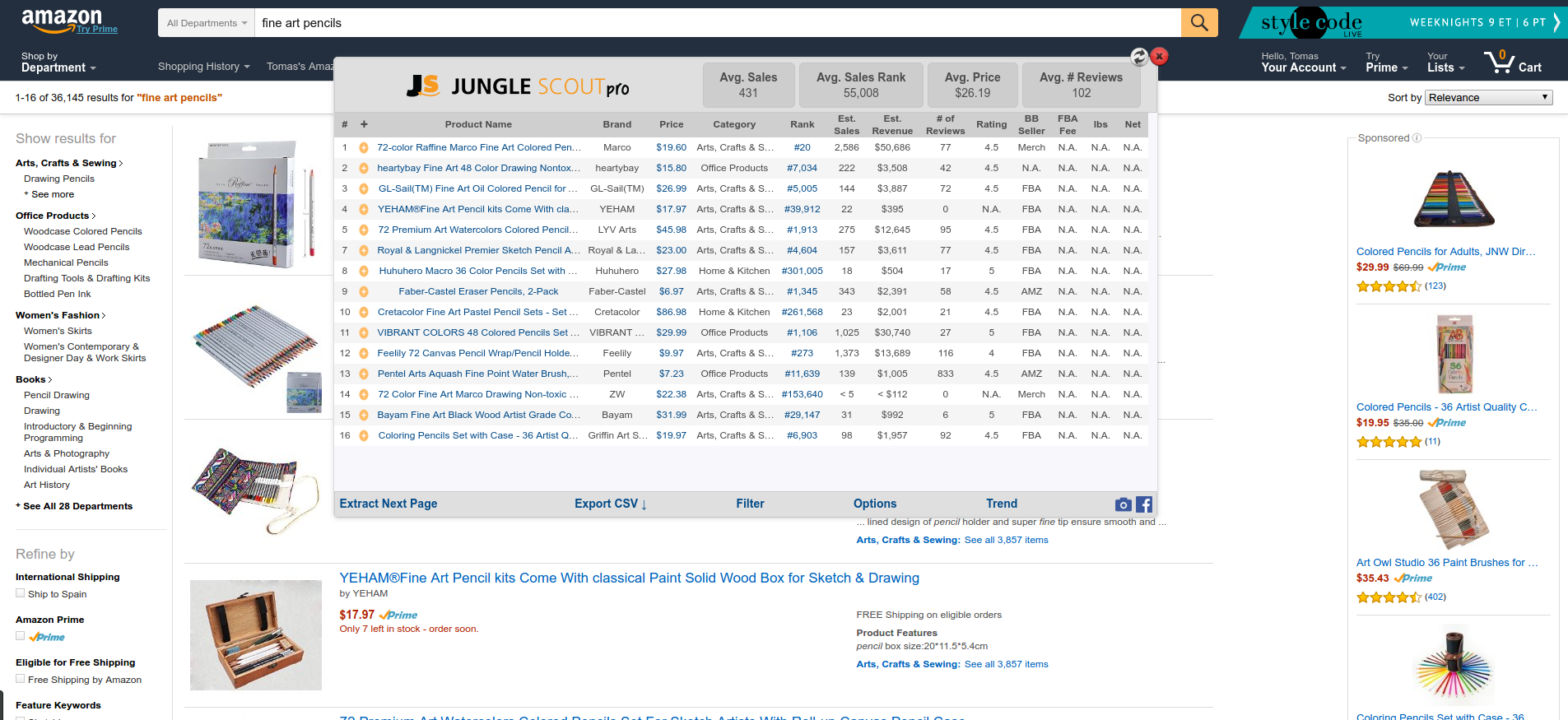Screen dimensions: 1568x720
Task: Click plus icon for Feelily 72 Canvas row
Action: pos(364,354)
